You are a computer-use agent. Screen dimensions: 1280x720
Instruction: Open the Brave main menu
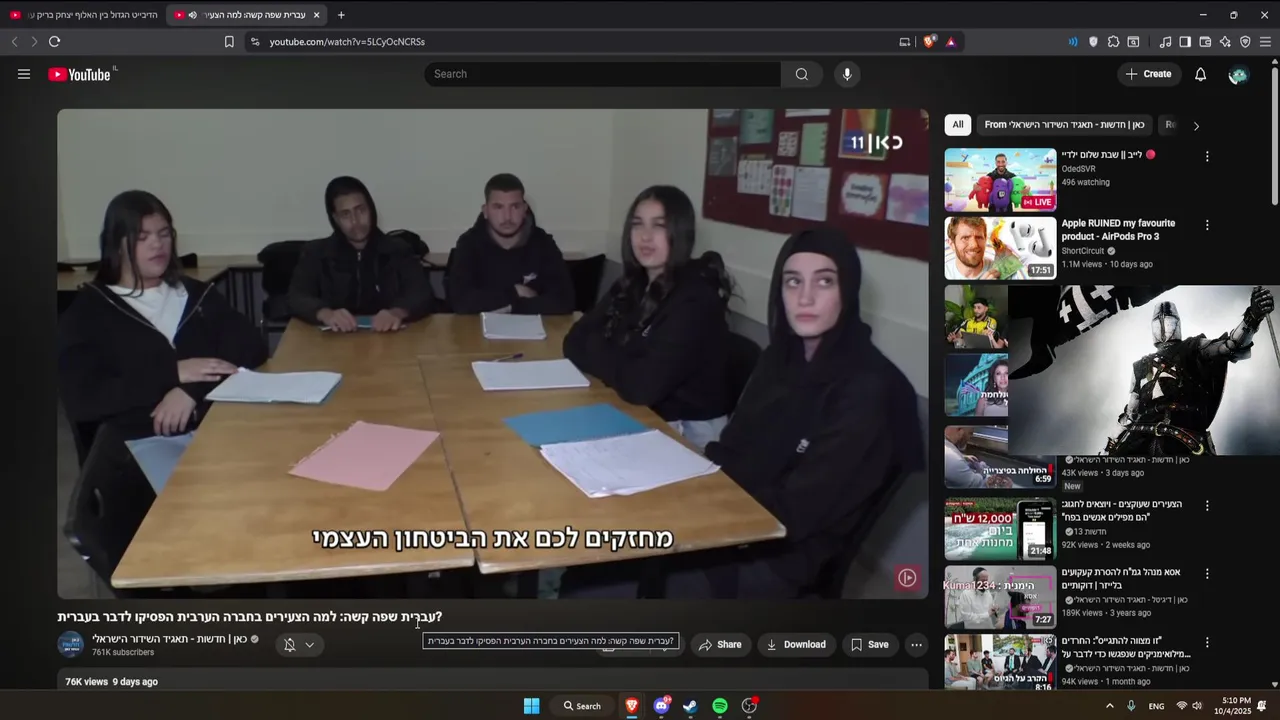[1265, 42]
